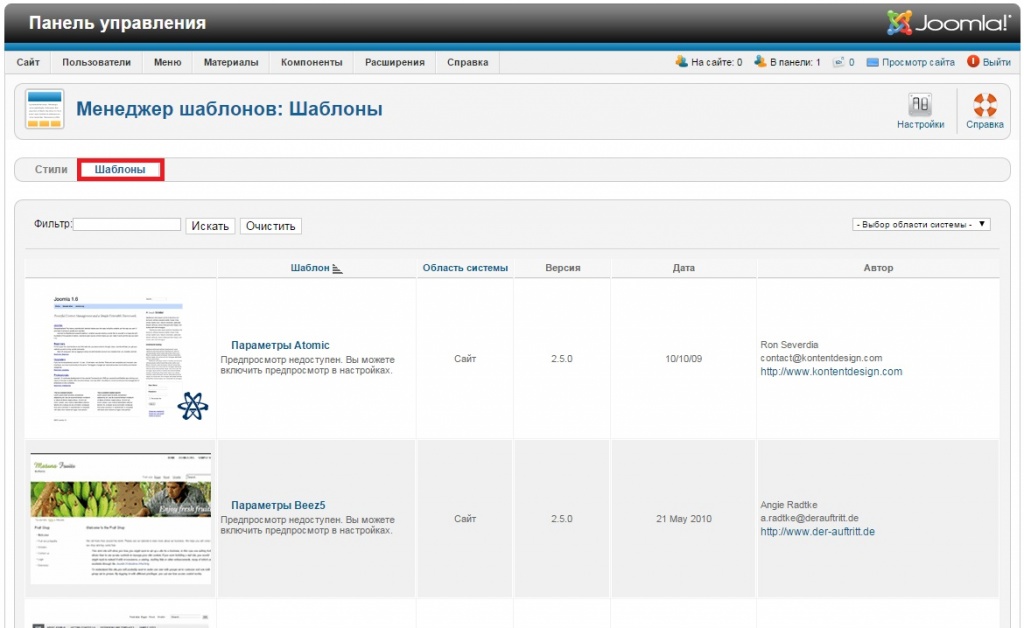This screenshot has width=1024, height=628.
Task: Expand the Выбор области системы dropdown
Action: (x=920, y=225)
